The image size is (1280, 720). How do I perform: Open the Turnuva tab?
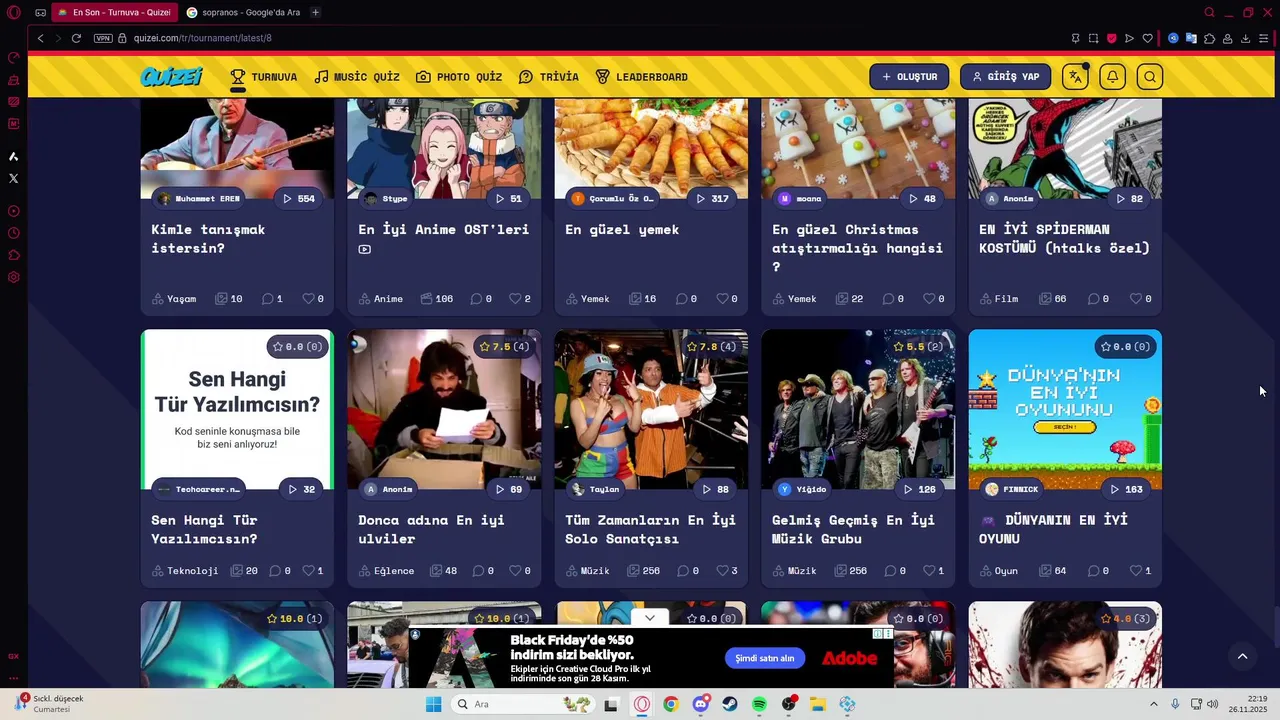click(263, 77)
